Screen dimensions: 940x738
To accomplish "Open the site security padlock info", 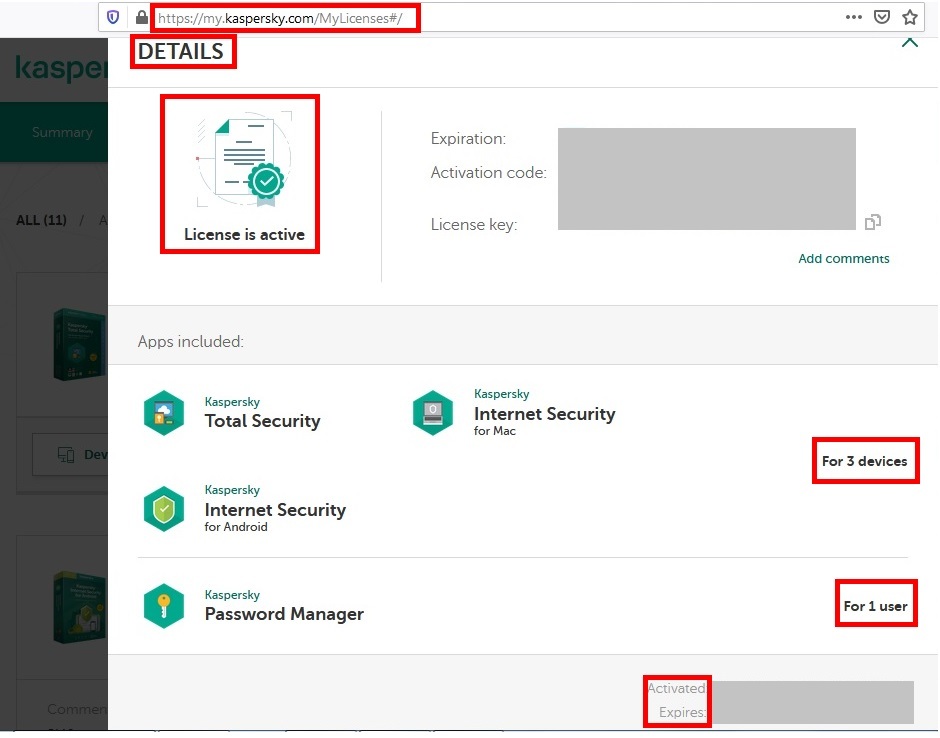I will pyautogui.click(x=141, y=17).
